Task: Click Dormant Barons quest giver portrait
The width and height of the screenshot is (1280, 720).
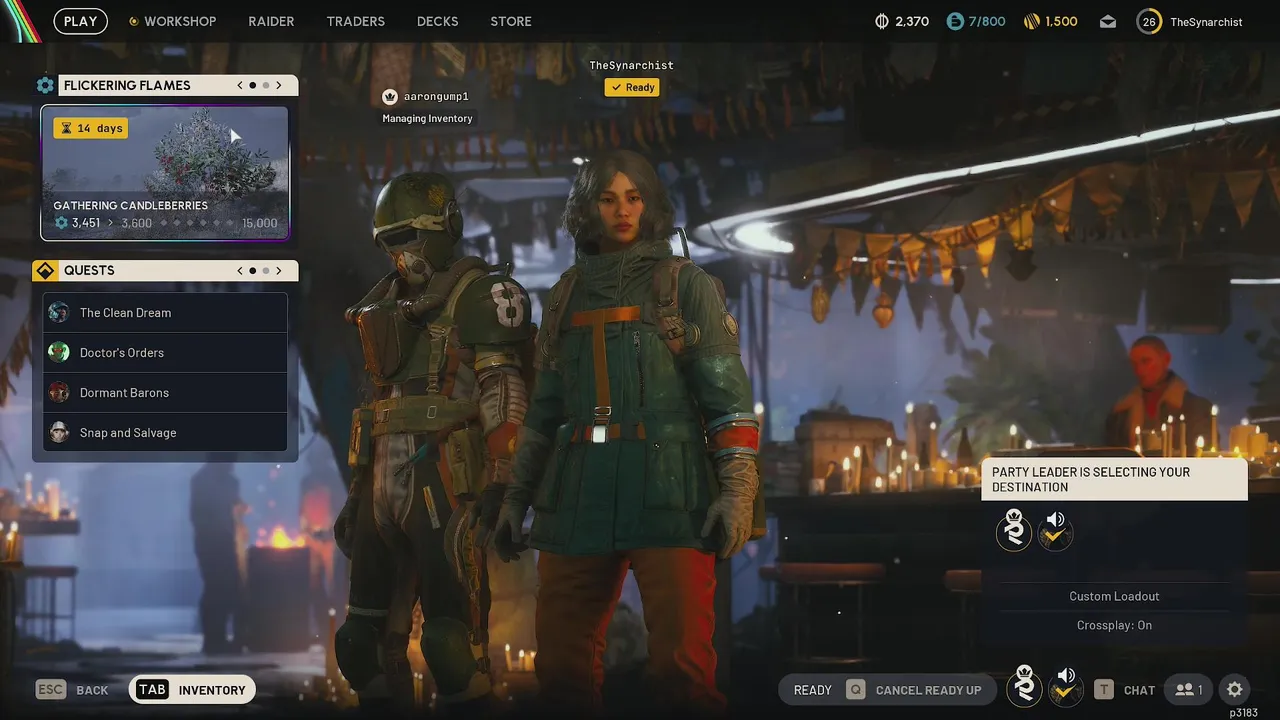Action: (x=59, y=392)
